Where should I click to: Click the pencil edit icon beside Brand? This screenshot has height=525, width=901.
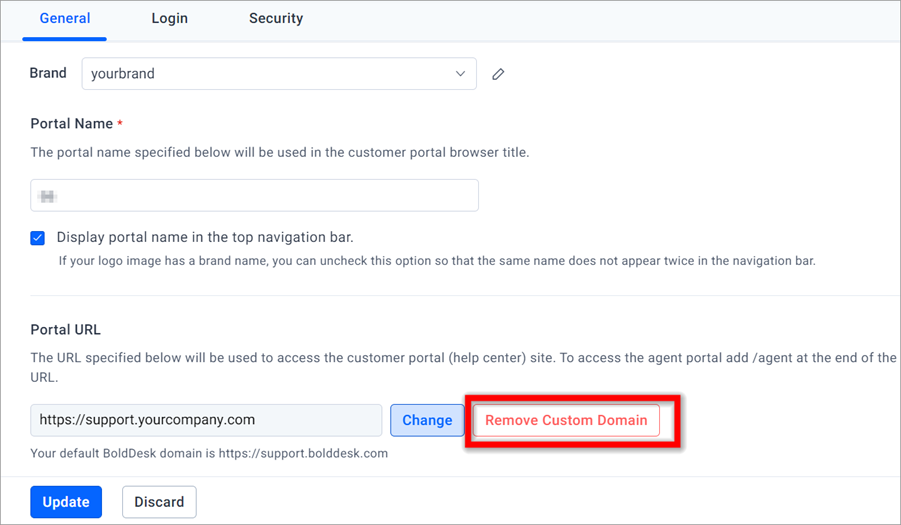point(498,74)
